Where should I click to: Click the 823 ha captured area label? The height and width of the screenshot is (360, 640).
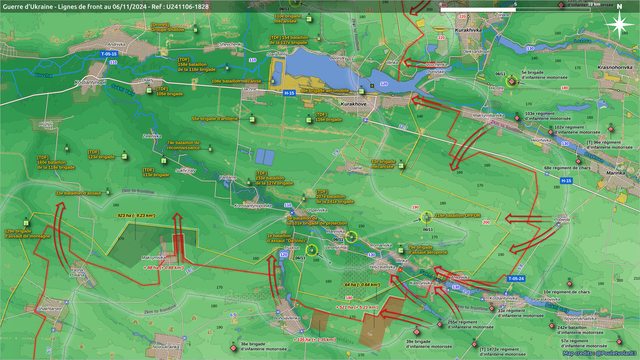[136, 215]
